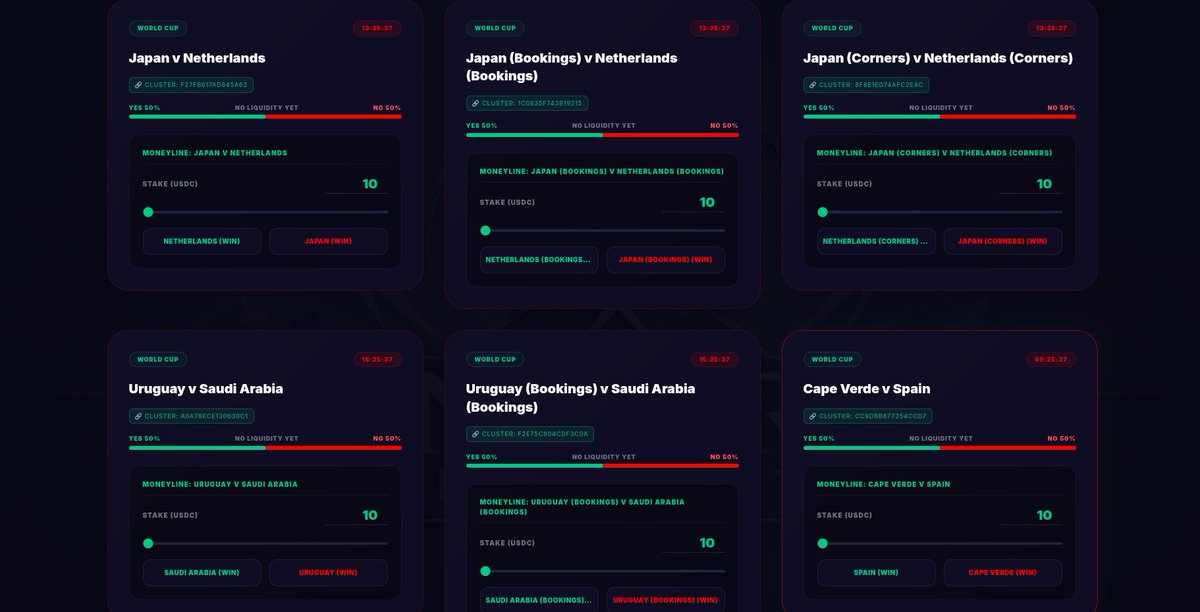Click the Yes/No probability bar for Cape Verde v Spain
Viewport: 1200px width, 612px height.
[x=939, y=447]
